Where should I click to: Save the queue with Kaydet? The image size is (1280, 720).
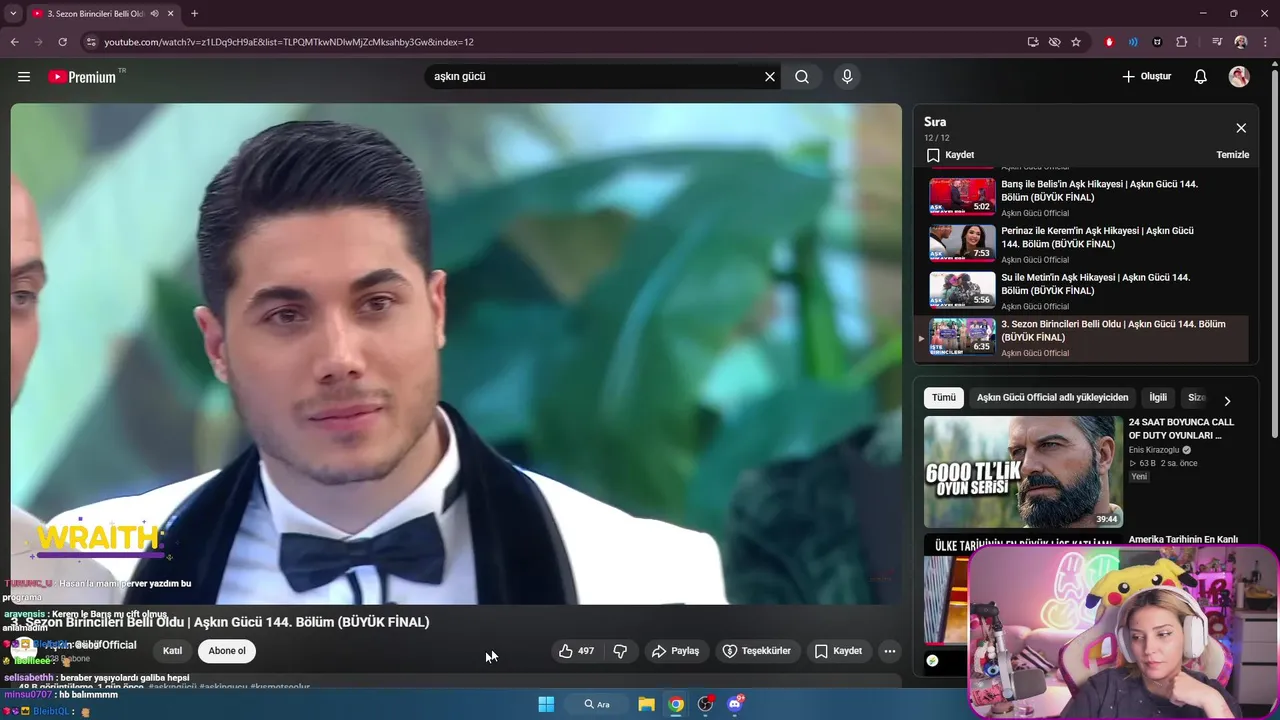pyautogui.click(x=950, y=155)
